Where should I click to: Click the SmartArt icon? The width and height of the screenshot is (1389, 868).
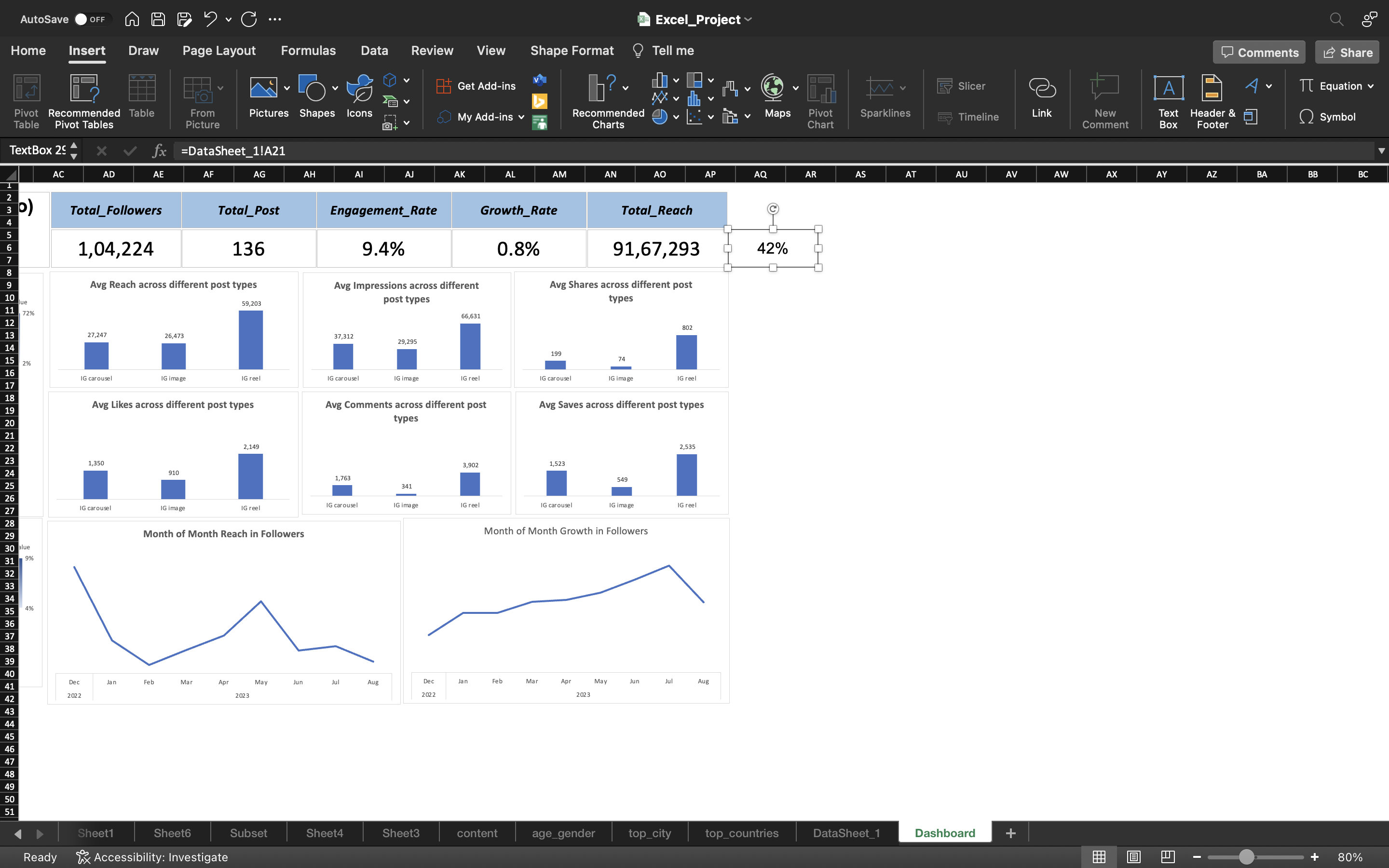point(390,102)
